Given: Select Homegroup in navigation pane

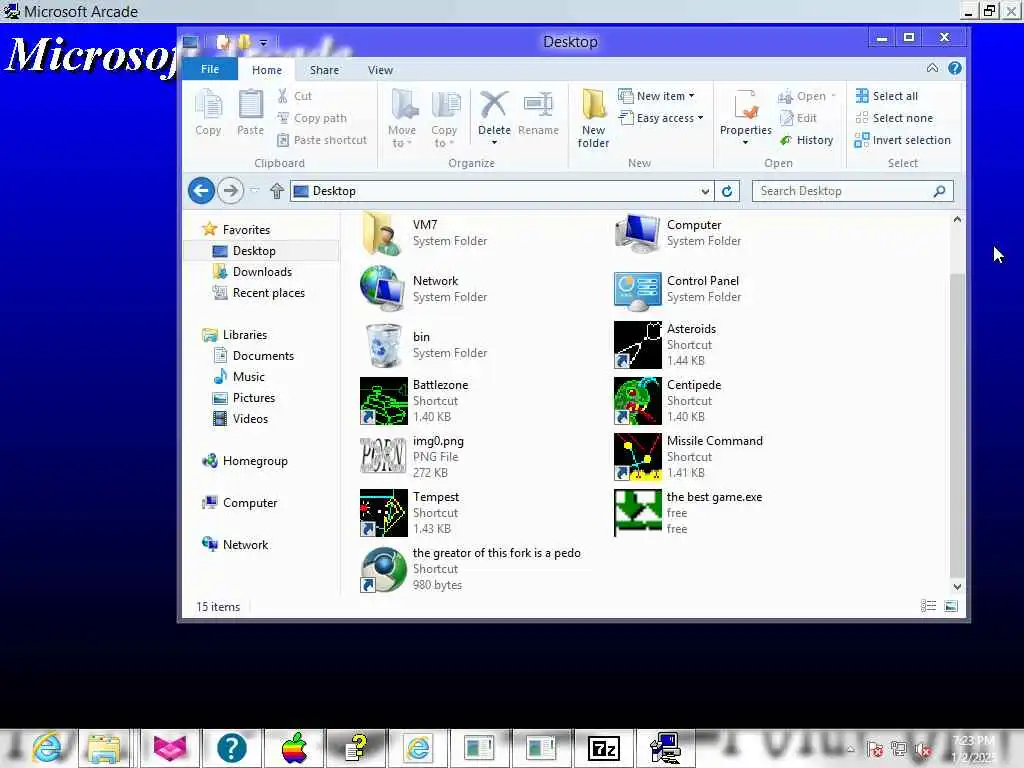Looking at the screenshot, I should pos(255,461).
